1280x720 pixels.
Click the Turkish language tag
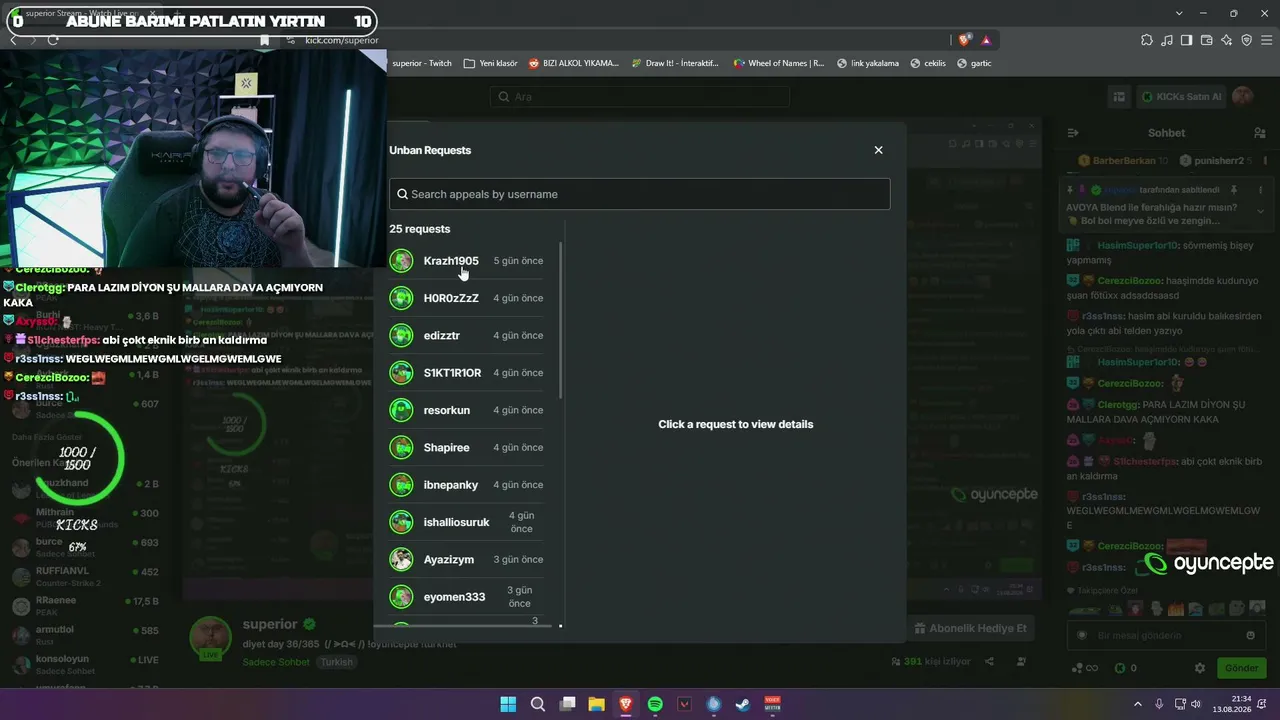(337, 663)
